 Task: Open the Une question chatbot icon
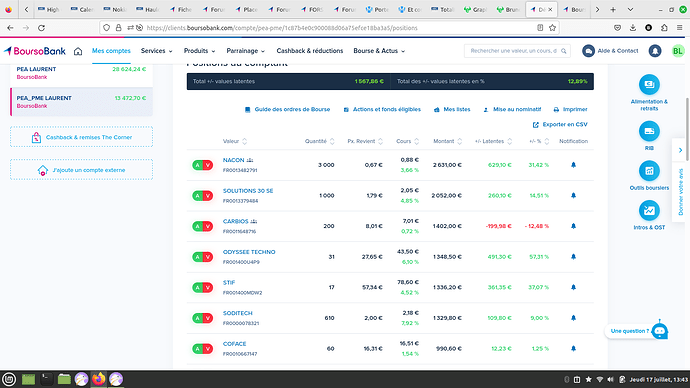(660, 331)
